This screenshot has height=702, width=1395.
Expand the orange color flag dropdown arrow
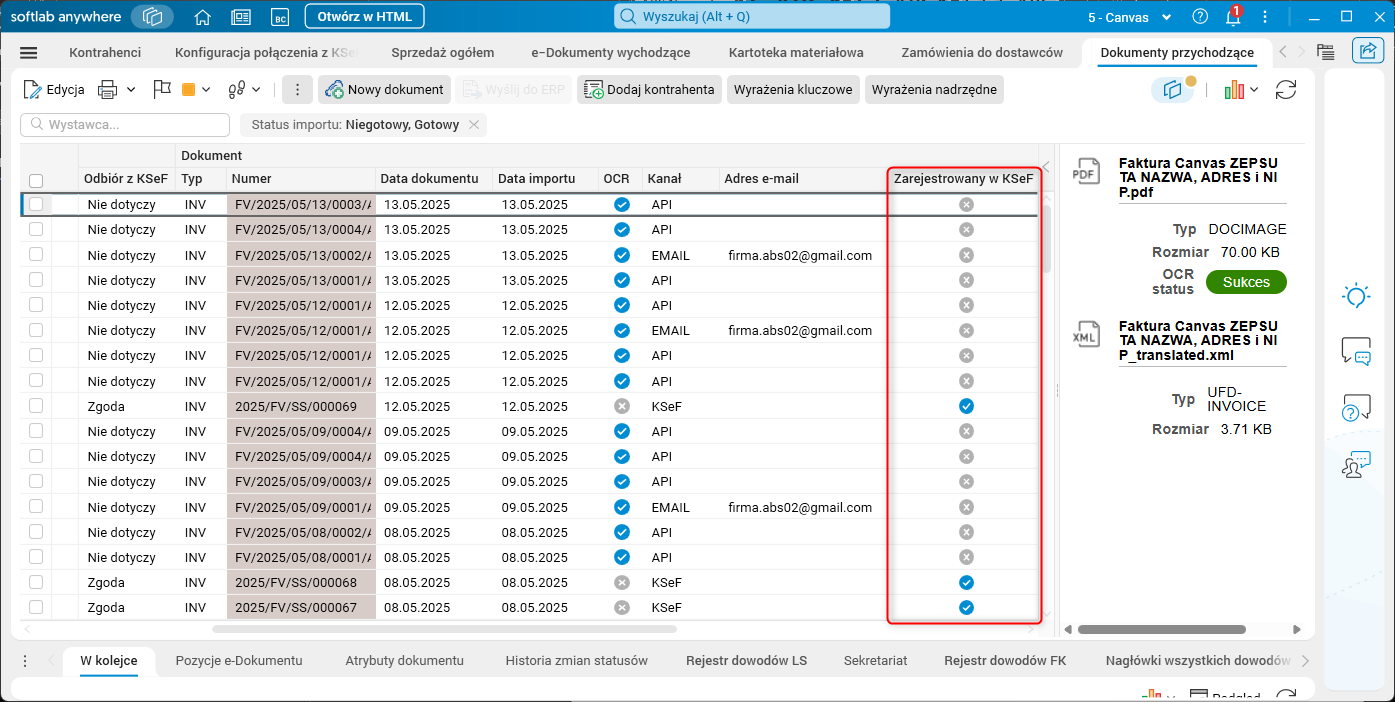click(x=206, y=90)
